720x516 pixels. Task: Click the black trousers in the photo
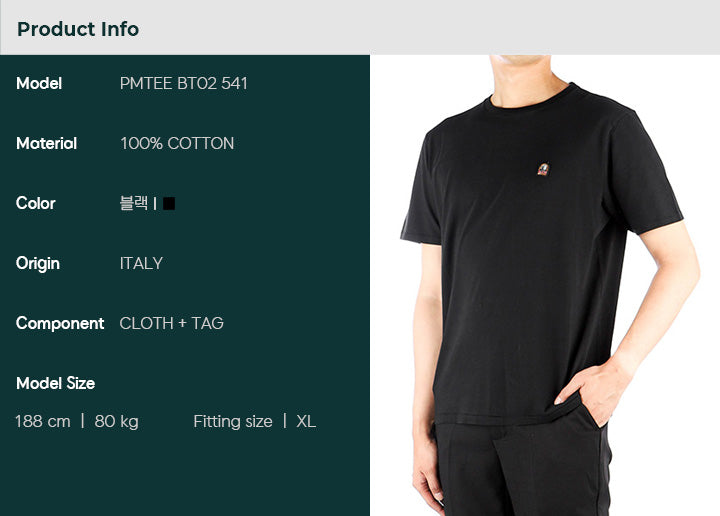pos(521,468)
